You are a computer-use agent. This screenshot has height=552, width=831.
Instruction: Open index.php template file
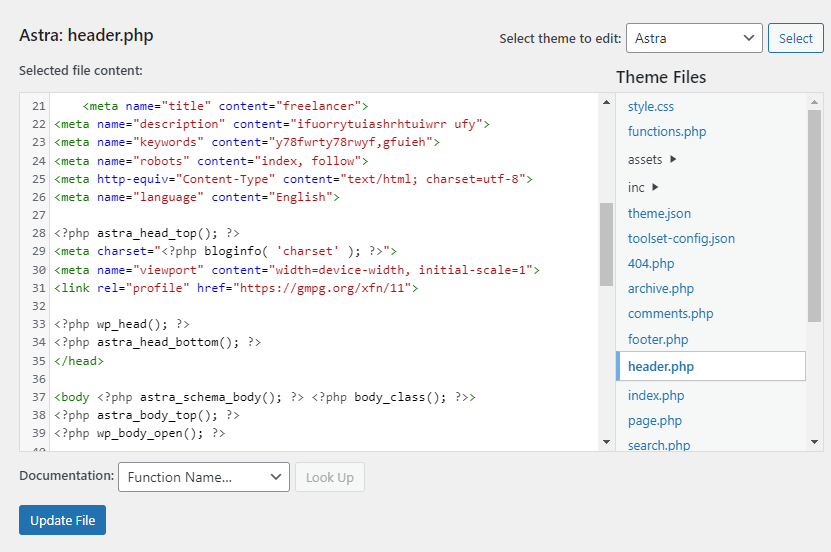pos(656,395)
